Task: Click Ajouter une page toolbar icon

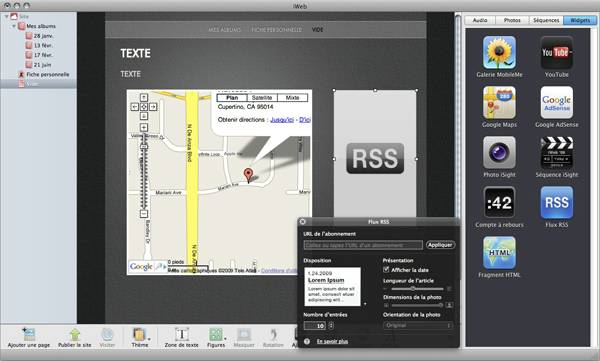Action: (x=29, y=334)
